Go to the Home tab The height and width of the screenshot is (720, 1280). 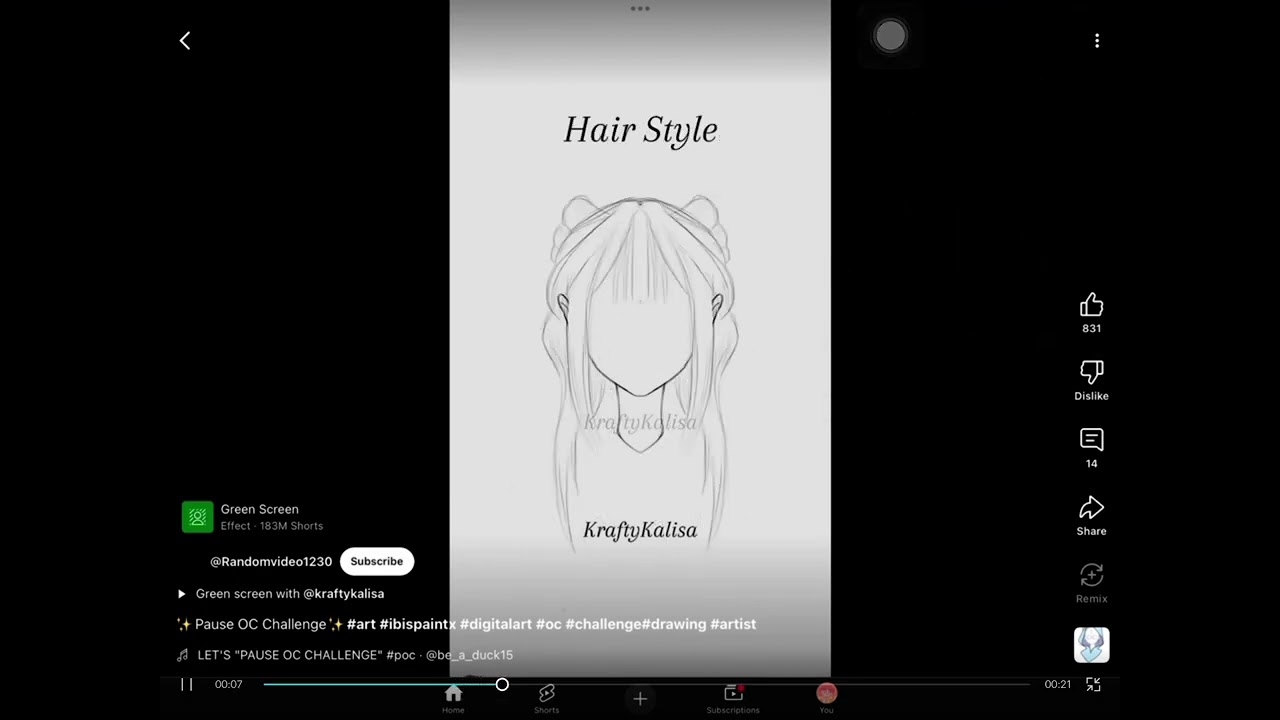453,699
